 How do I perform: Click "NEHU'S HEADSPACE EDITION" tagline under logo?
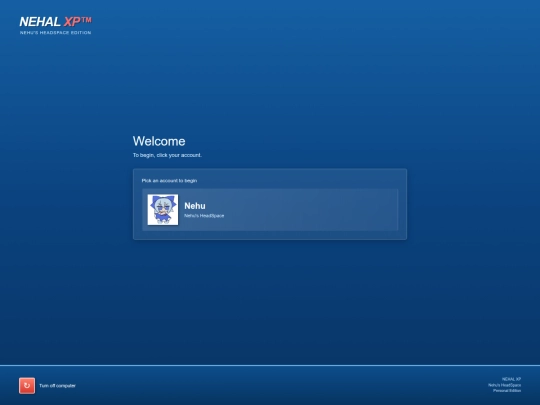click(x=55, y=33)
